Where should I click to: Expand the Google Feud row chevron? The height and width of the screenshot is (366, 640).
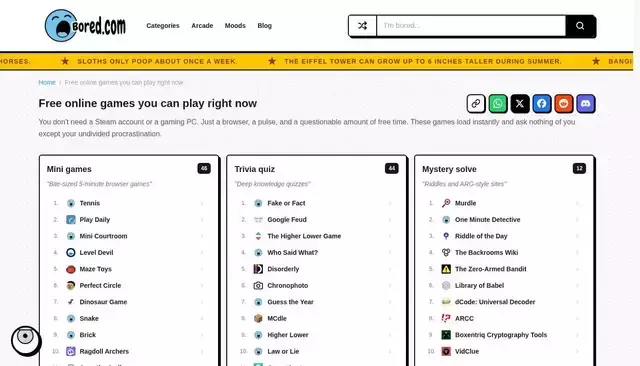click(390, 220)
